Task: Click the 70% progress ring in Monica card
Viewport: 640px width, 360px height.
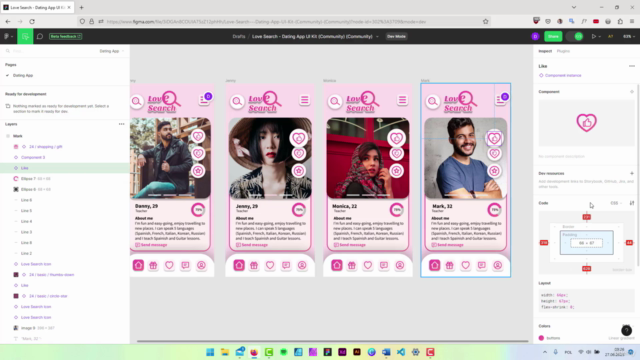Action: pos(396,210)
